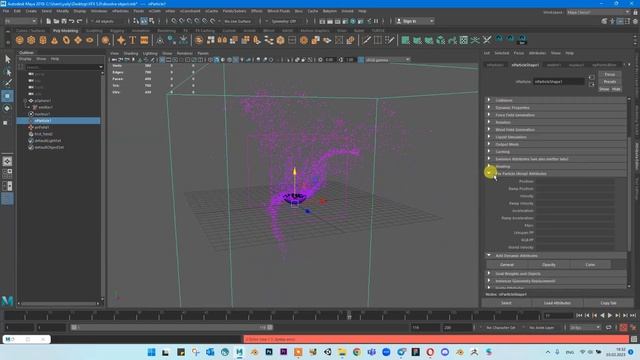Activate the Move tool in the toolbox

tap(7, 96)
